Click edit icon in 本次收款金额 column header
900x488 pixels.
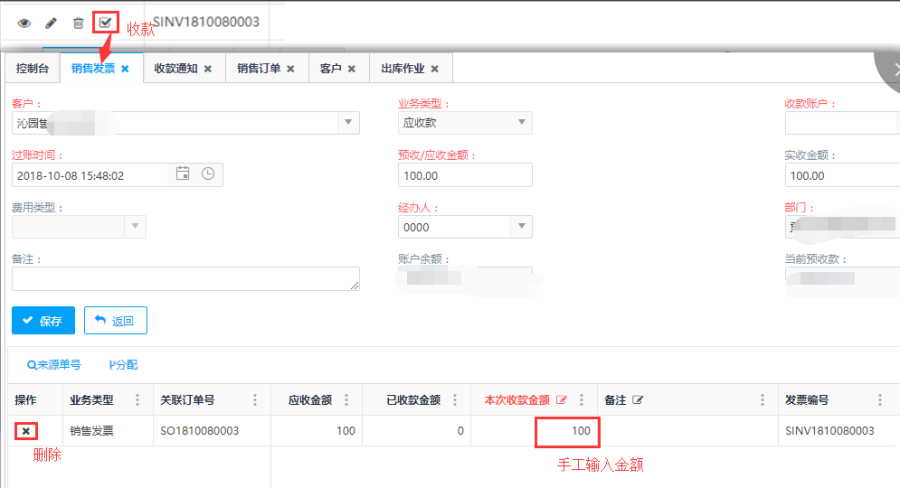tap(561, 400)
